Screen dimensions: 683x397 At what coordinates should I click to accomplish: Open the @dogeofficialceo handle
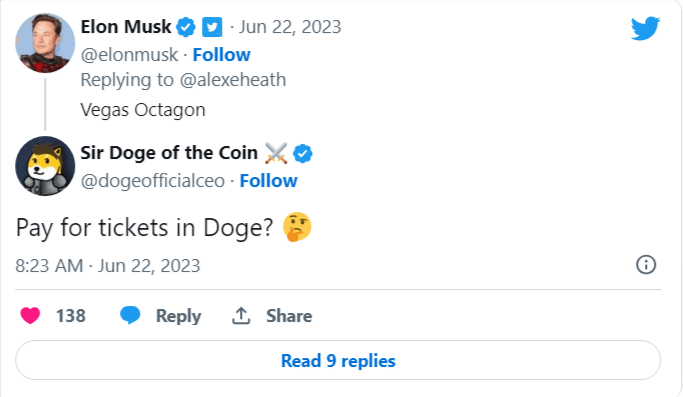[x=153, y=181]
